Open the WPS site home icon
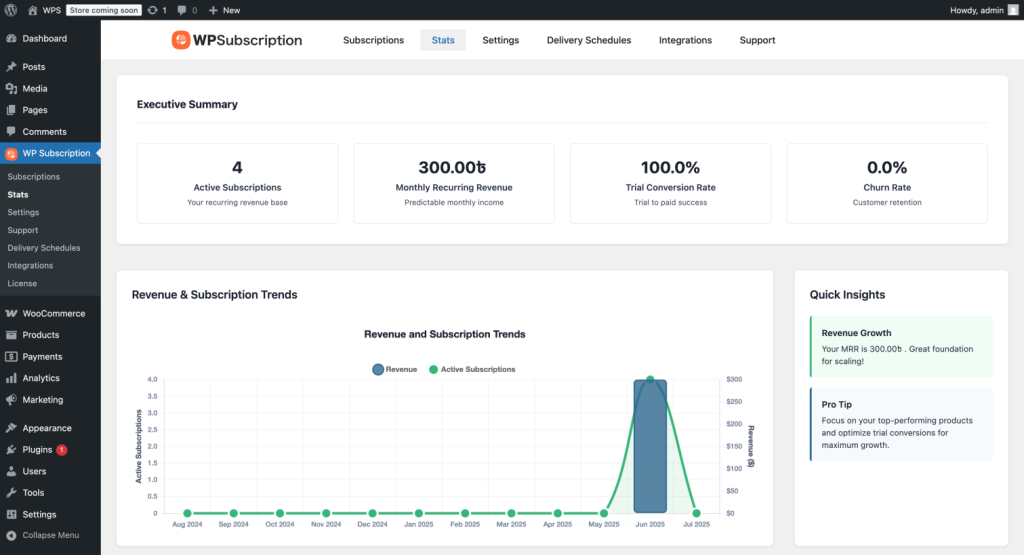The width and height of the screenshot is (1024, 555). pos(33,10)
